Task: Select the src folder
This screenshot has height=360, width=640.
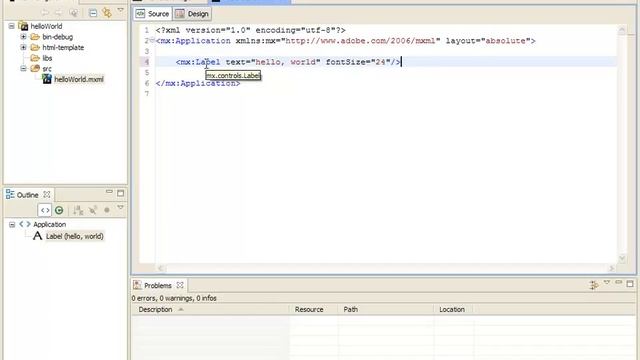Action: point(47,69)
